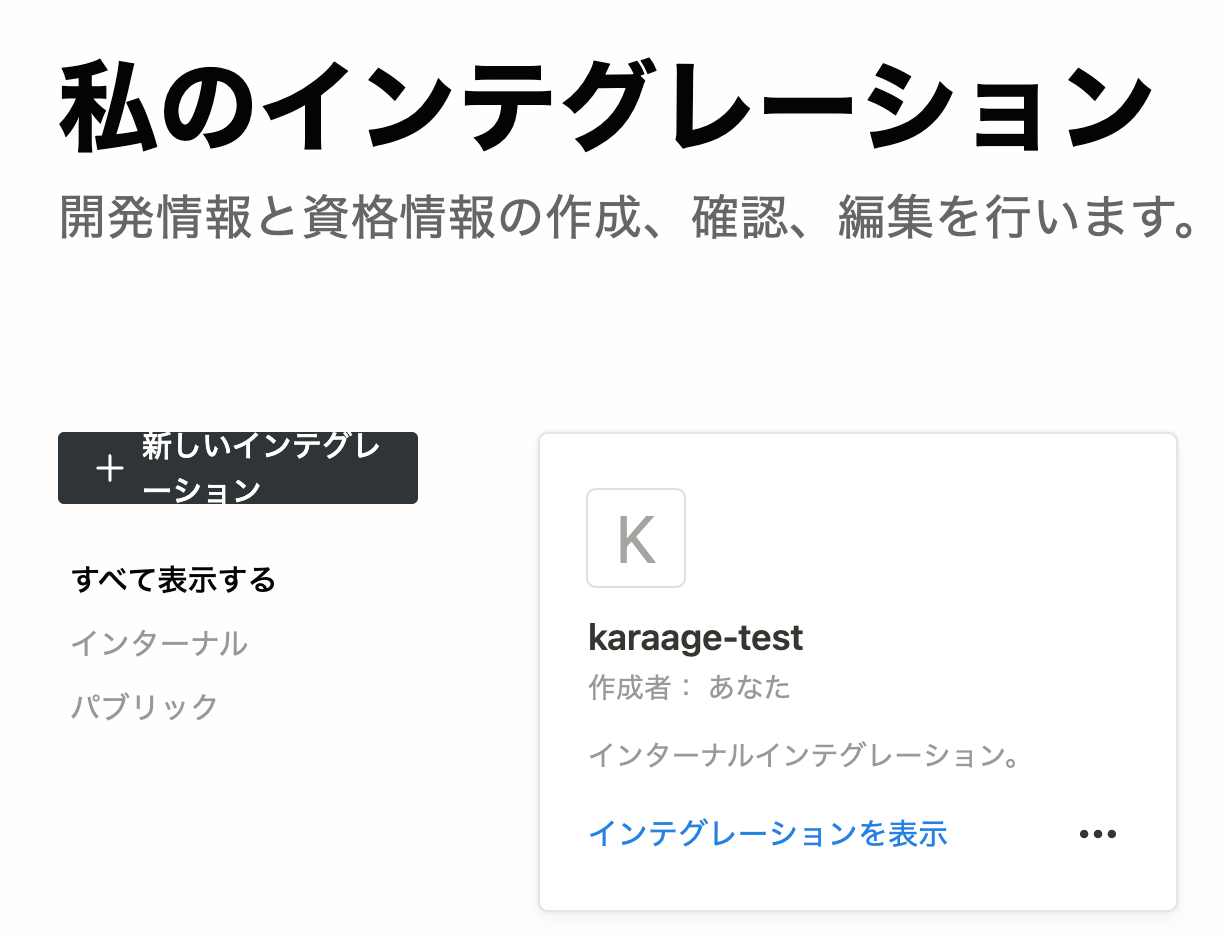Screen dimensions: 1228x934
Task: Click the インターナルインテグレーション description text
Action: click(x=805, y=755)
